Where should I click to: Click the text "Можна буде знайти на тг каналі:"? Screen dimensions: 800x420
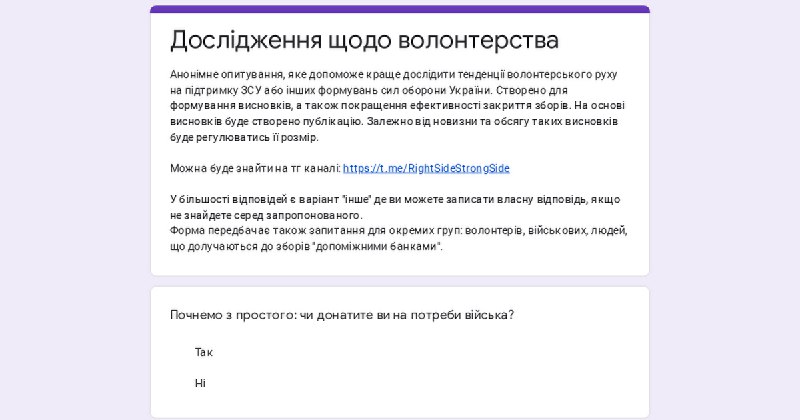click(x=255, y=168)
